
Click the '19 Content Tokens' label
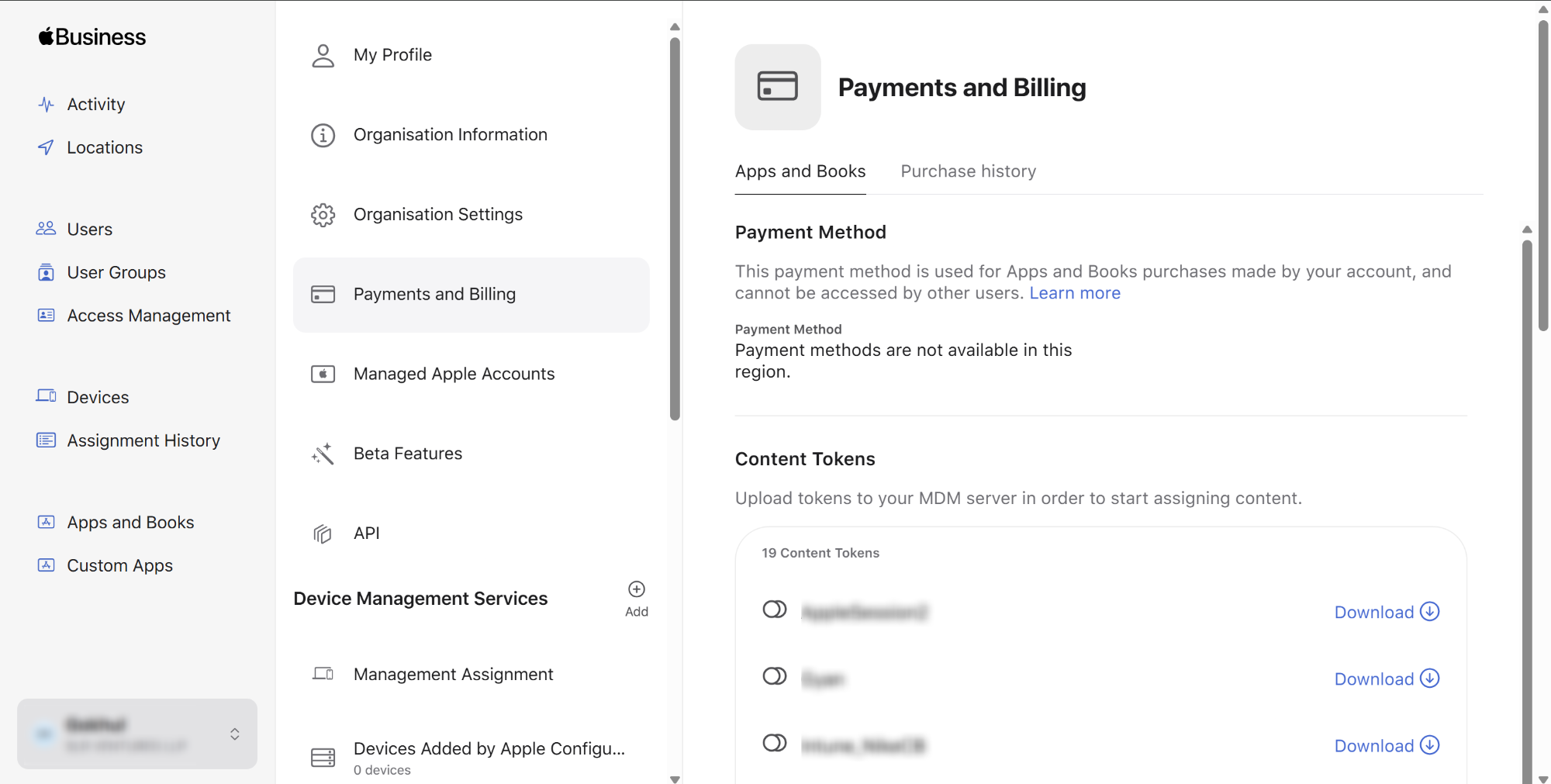coord(820,553)
